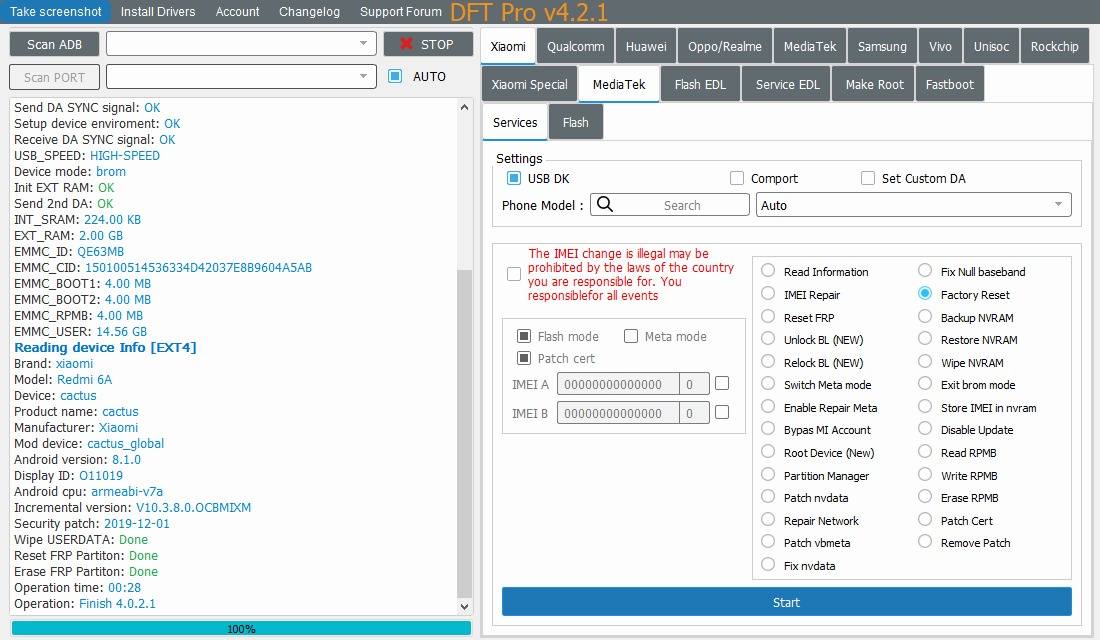Click the Scan PORT button
The image size is (1100, 640).
pyautogui.click(x=54, y=77)
